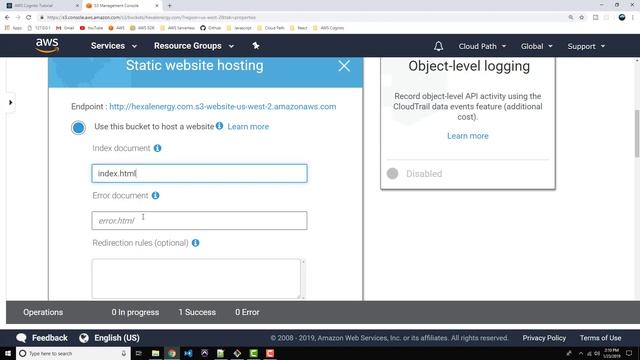Click the Redirection rules text area

click(x=196, y=279)
